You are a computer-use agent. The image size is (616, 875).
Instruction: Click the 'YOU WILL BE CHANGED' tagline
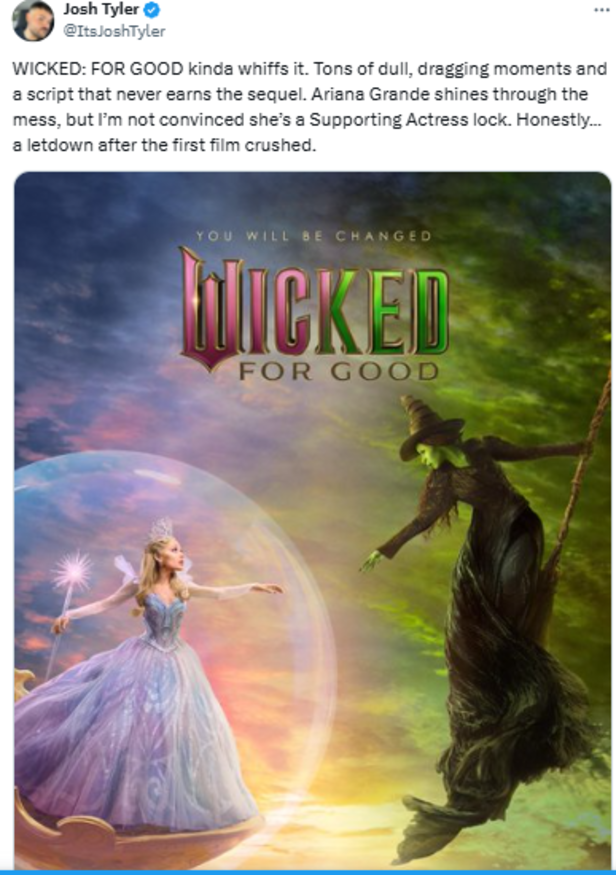click(314, 236)
